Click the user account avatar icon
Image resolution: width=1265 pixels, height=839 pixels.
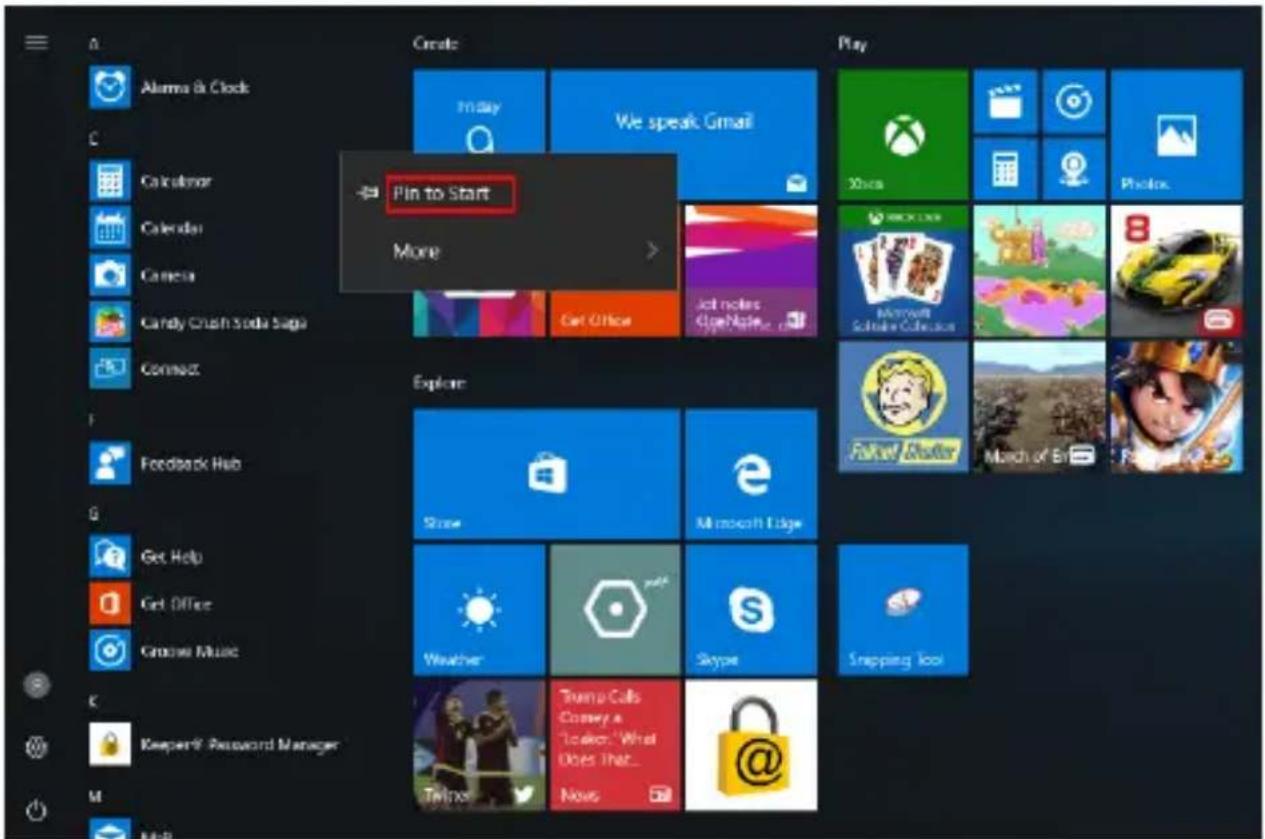(x=36, y=687)
